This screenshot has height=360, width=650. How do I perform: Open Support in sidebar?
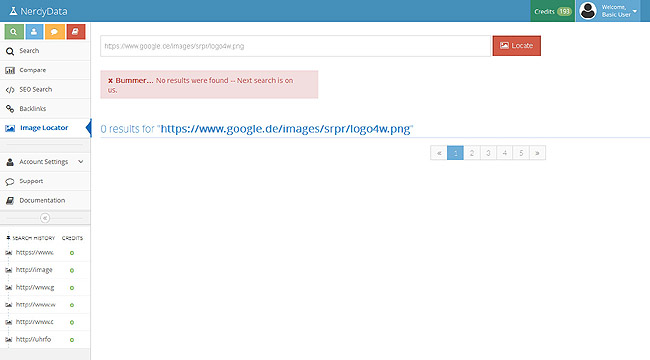coord(45,181)
